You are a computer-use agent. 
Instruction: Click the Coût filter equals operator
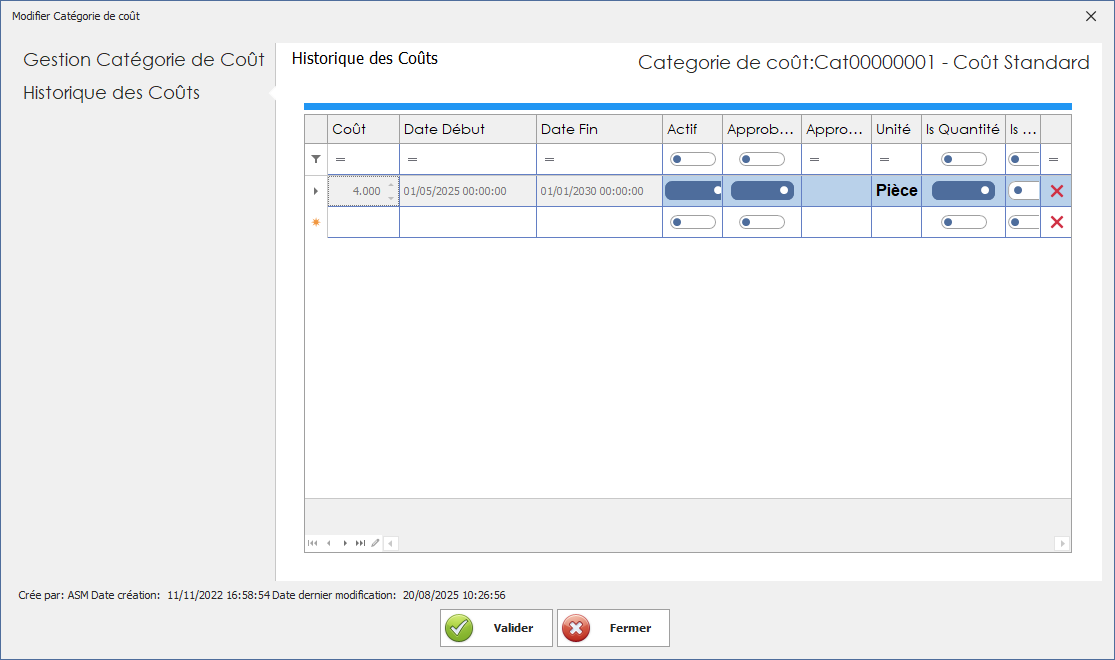[x=340, y=159]
